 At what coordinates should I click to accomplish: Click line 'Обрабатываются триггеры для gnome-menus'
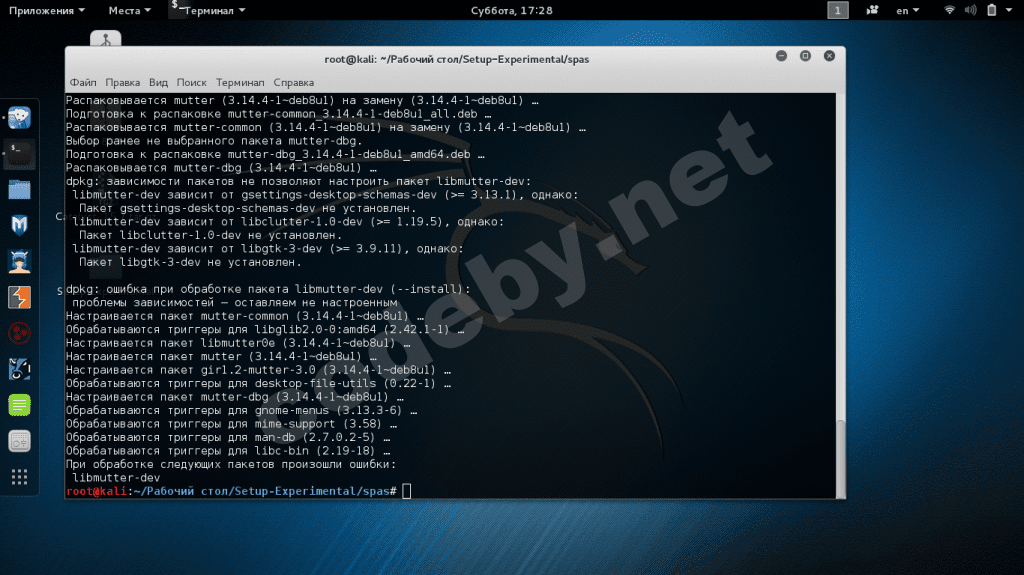point(241,410)
